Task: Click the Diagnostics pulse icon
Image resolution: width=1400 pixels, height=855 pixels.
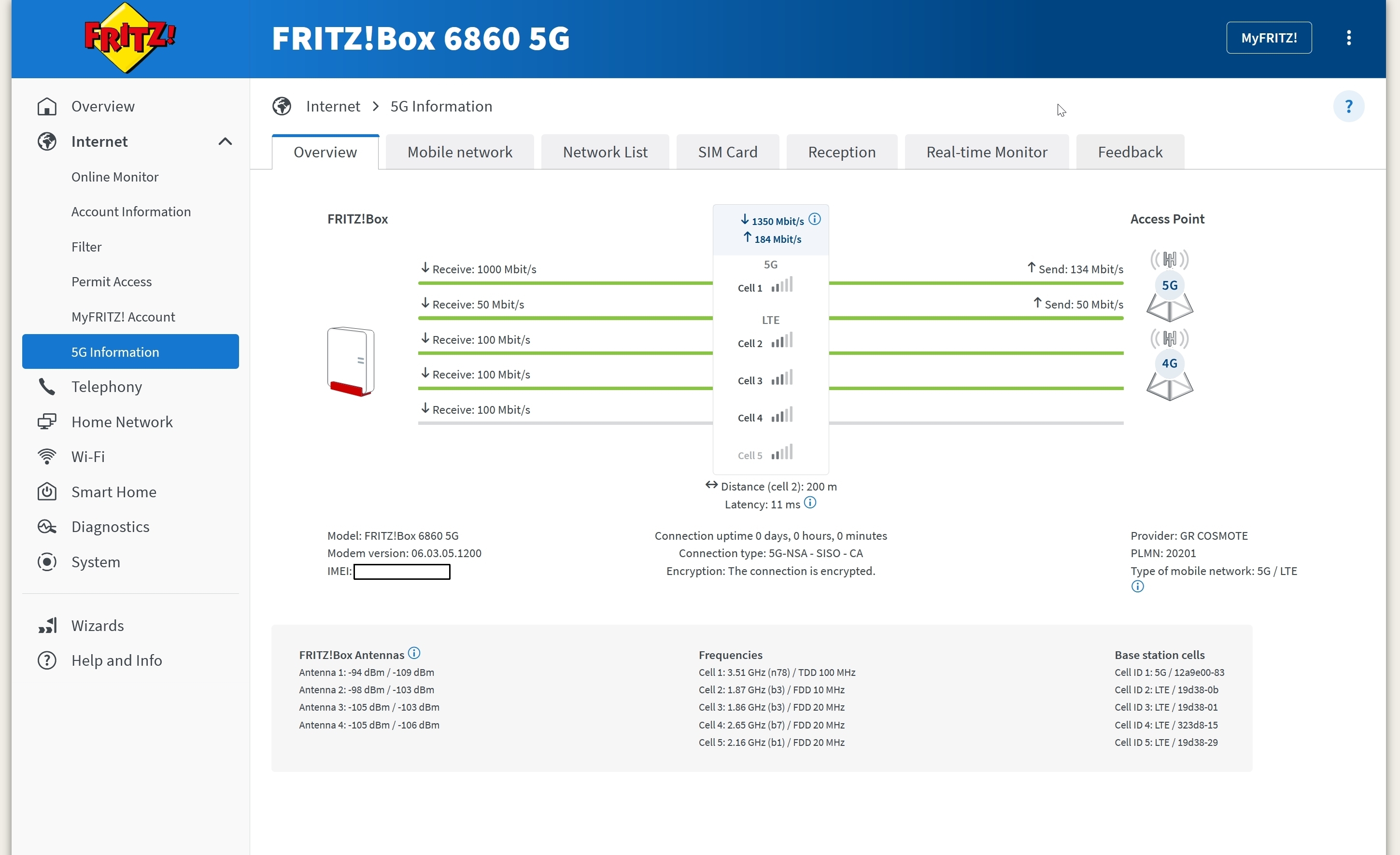Action: coord(47,527)
